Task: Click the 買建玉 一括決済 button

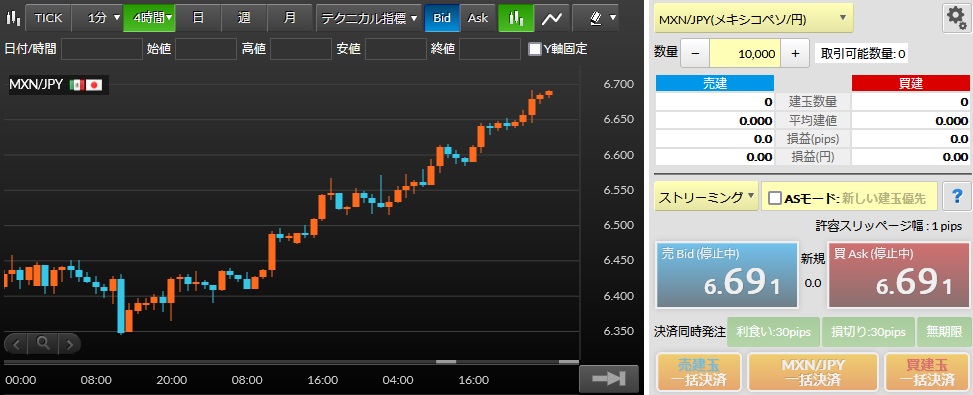Action: (928, 372)
